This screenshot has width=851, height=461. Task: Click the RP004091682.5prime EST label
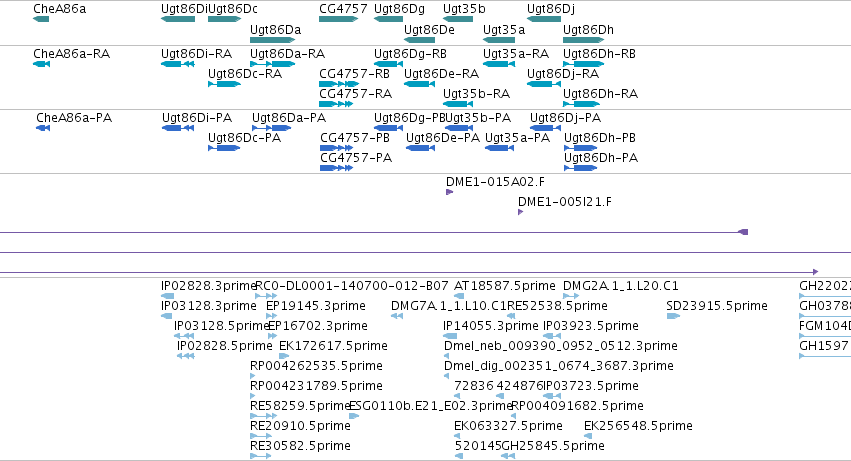click(x=577, y=407)
